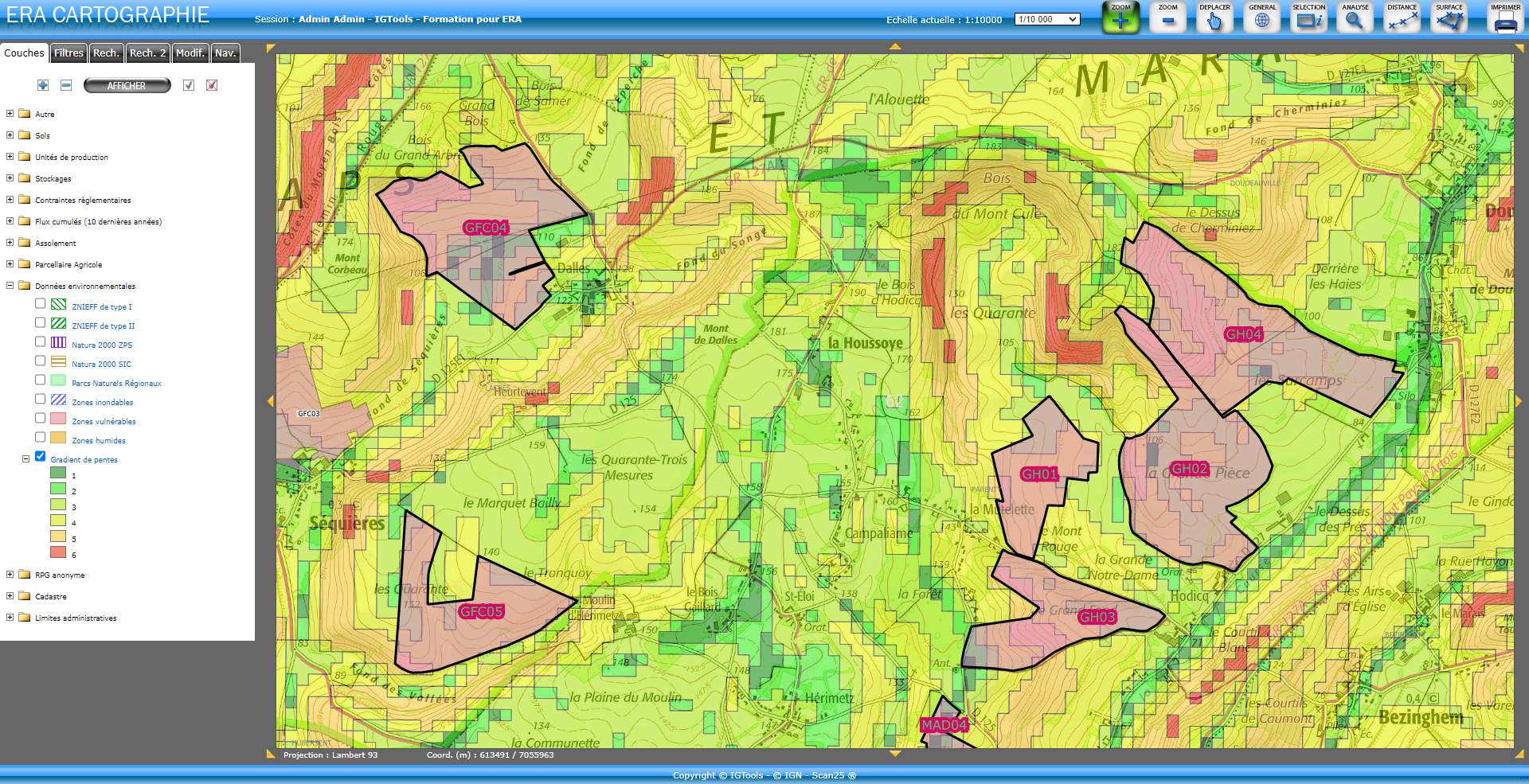This screenshot has height=784, width=1529.
Task: Click the red gradient class 6 swatch
Action: [58, 552]
